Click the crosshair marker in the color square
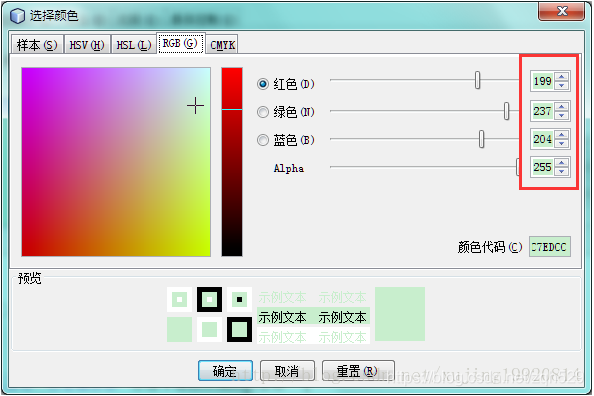594x396 pixels. [195, 105]
